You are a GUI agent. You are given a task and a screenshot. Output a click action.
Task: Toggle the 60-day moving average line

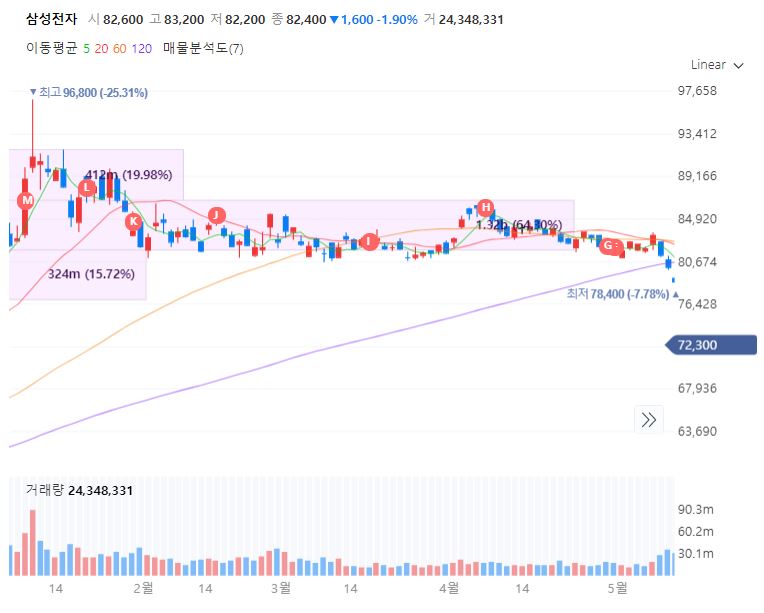pos(119,49)
